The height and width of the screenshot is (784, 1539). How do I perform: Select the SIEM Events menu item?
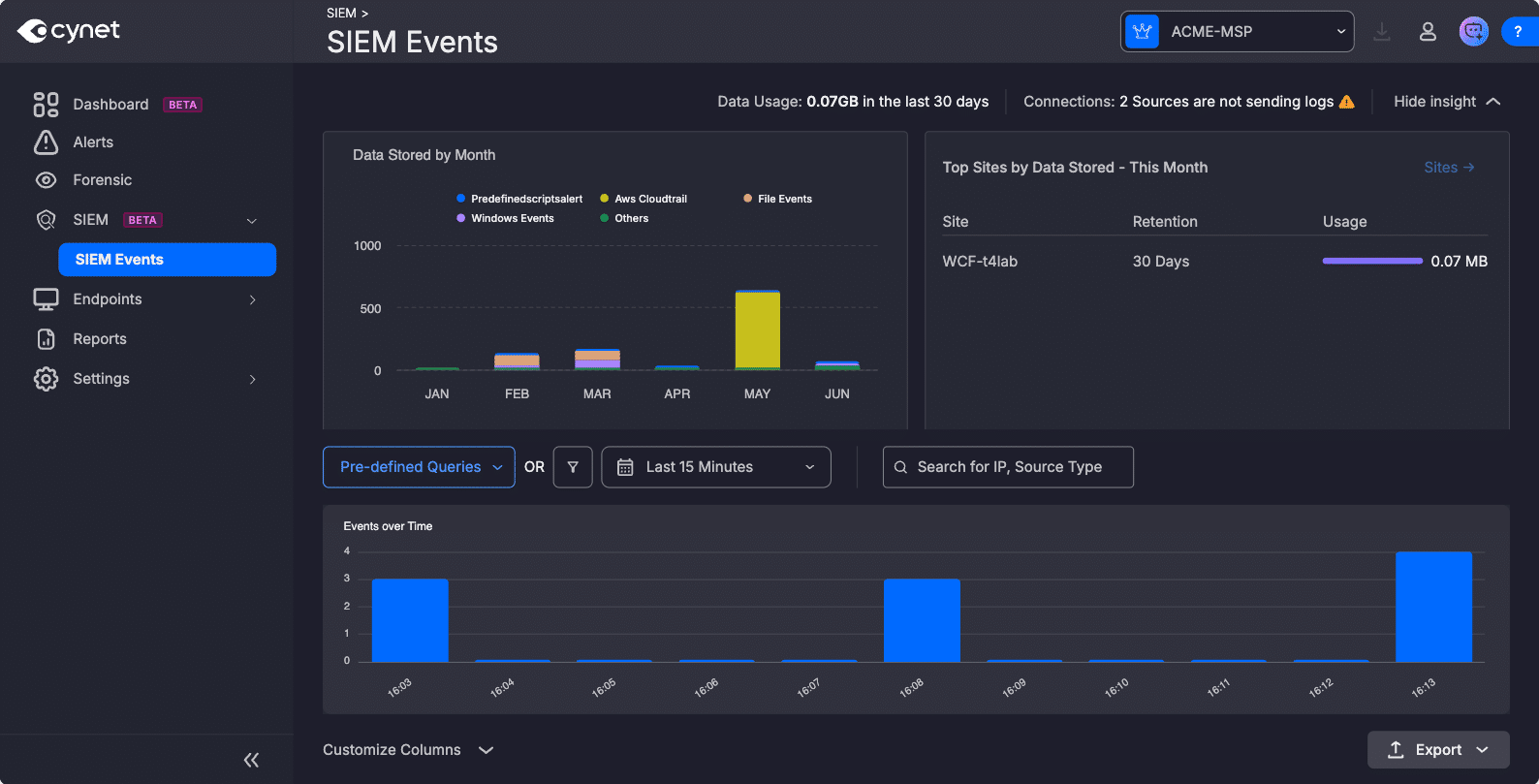[168, 260]
